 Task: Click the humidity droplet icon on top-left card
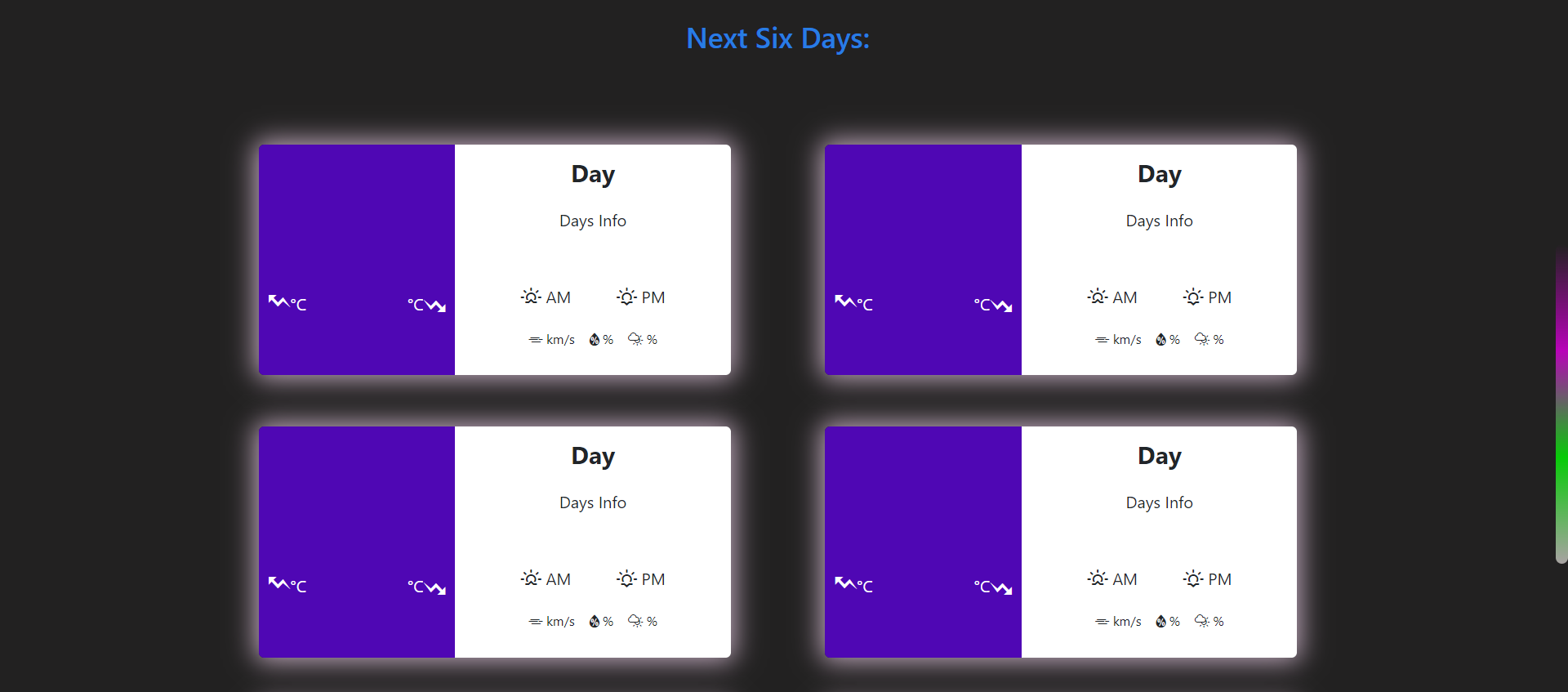tap(595, 339)
